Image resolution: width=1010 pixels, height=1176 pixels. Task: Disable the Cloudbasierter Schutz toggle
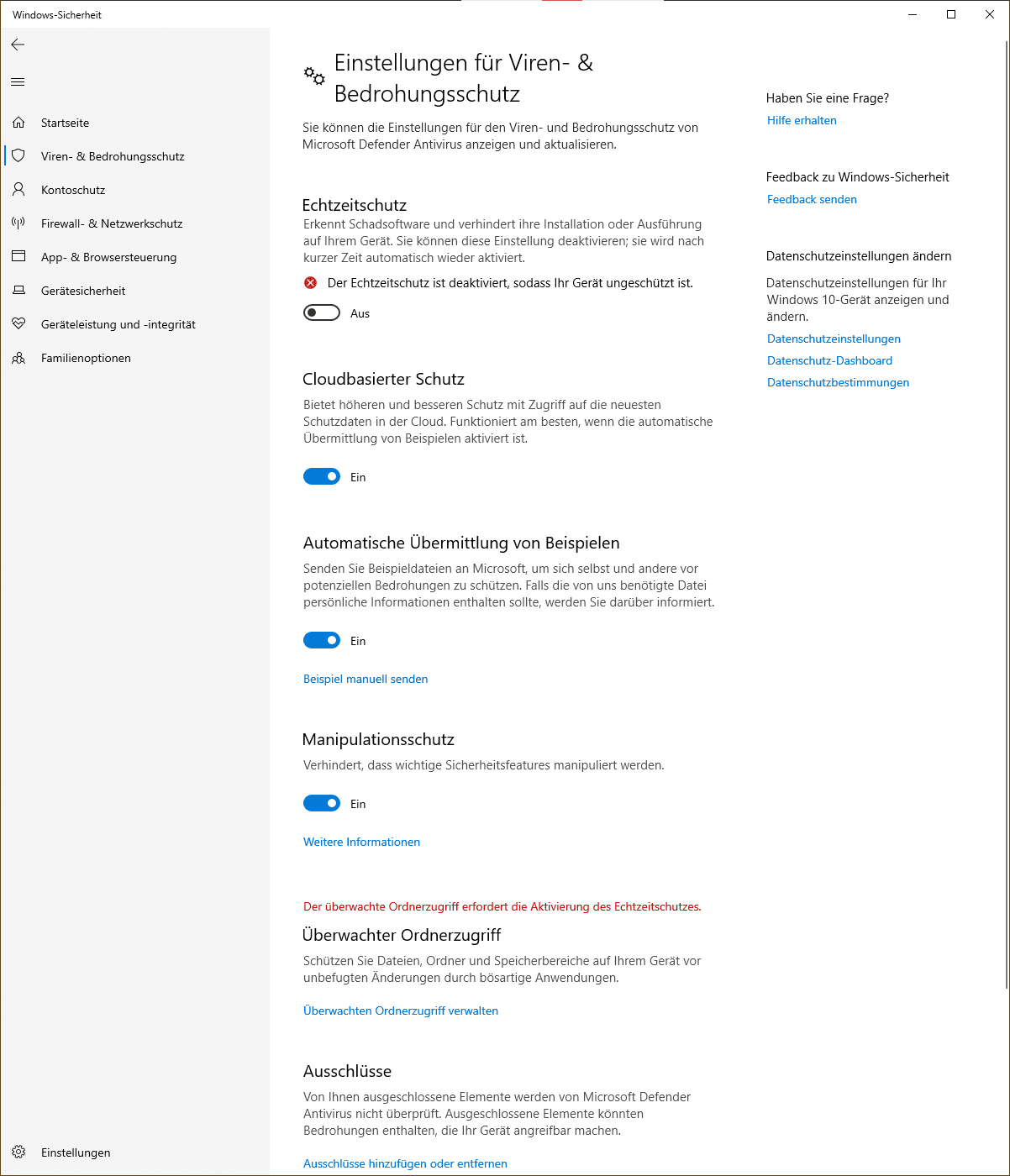[x=322, y=477]
